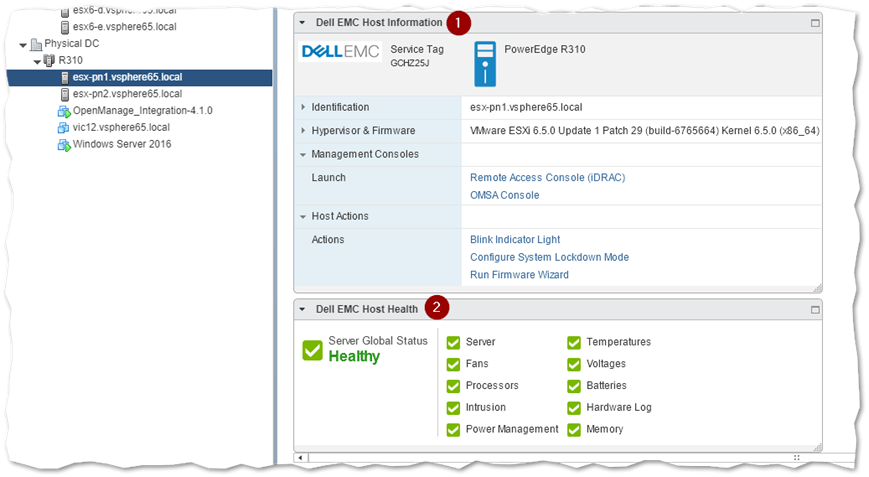869x477 pixels.
Task: Click the Dell EMC logo
Action: pos(340,52)
